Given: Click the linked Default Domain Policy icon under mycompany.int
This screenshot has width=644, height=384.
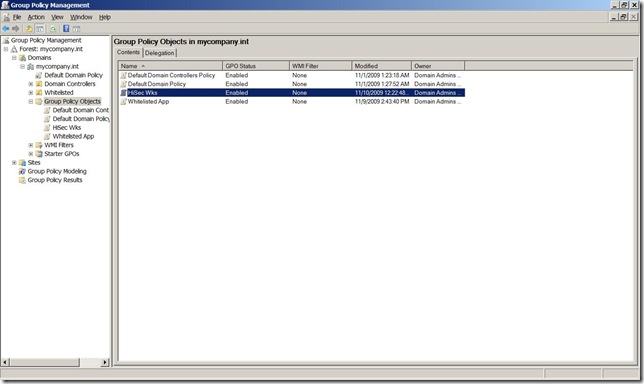Looking at the screenshot, I should point(39,75).
